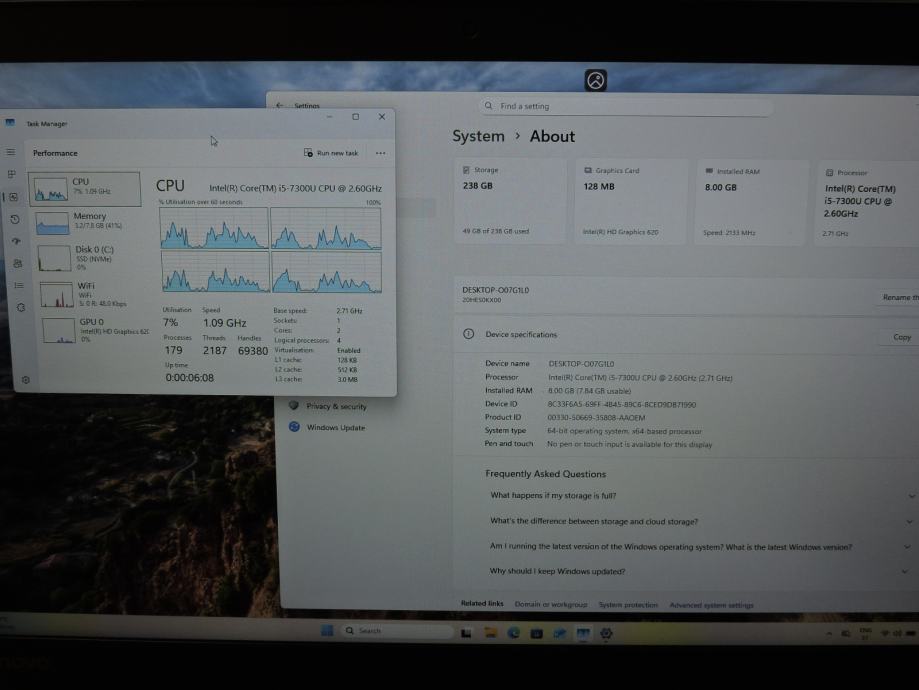Click the Uptime value 0:00:06:08

[189, 378]
